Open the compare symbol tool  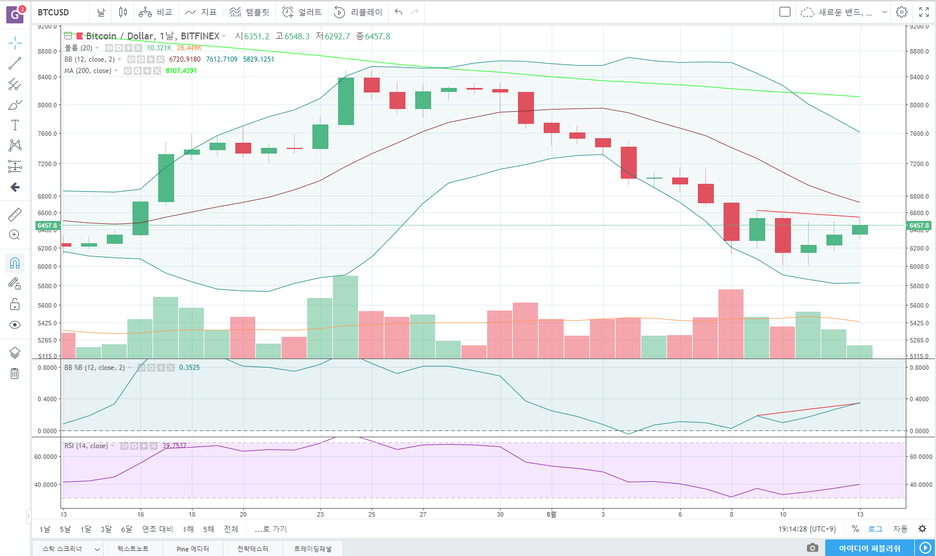pos(155,12)
